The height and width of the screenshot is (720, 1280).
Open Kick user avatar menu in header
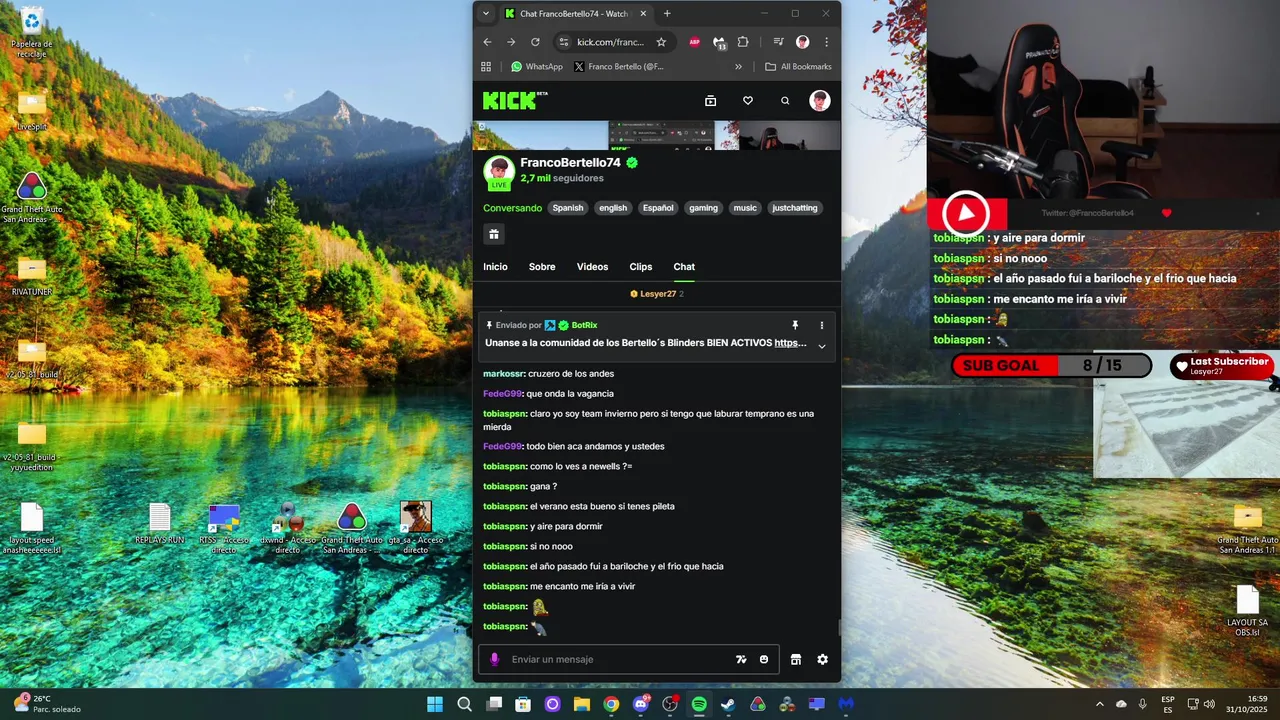coord(819,100)
